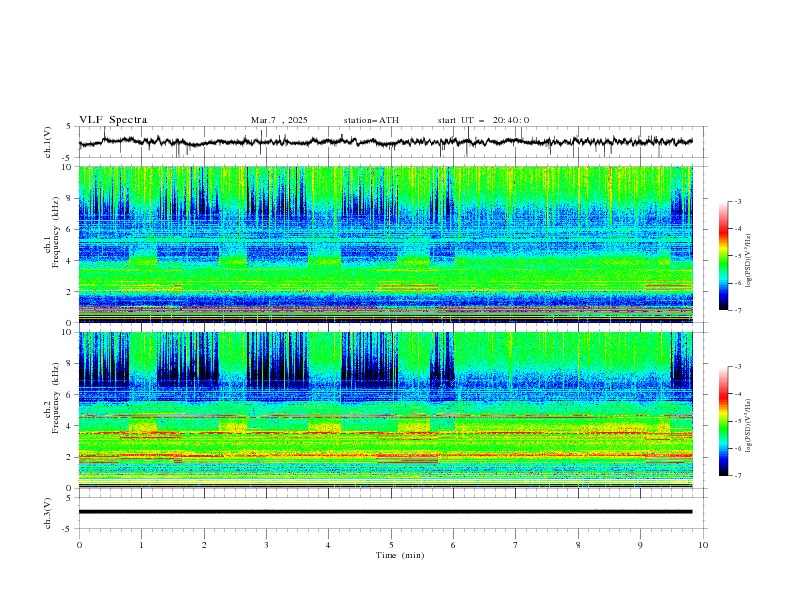Viewport: 792px width, 612px height.
Task: Click the time axis tick label 9
Action: point(640,545)
